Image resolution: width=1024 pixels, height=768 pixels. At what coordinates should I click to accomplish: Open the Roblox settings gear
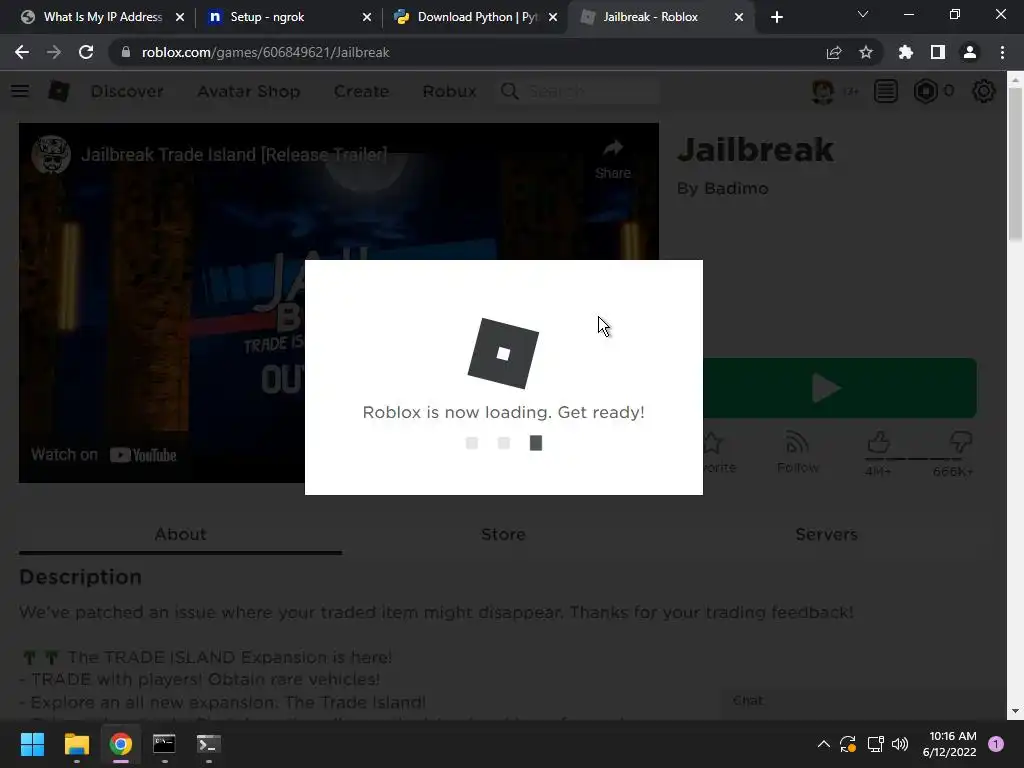click(x=984, y=91)
